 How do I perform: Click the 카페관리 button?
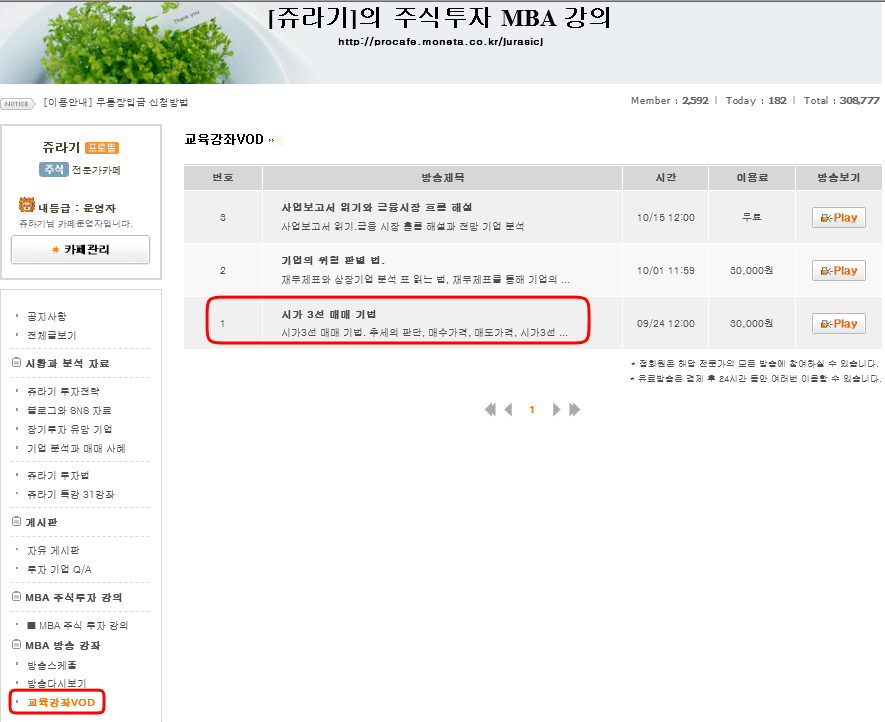80,249
